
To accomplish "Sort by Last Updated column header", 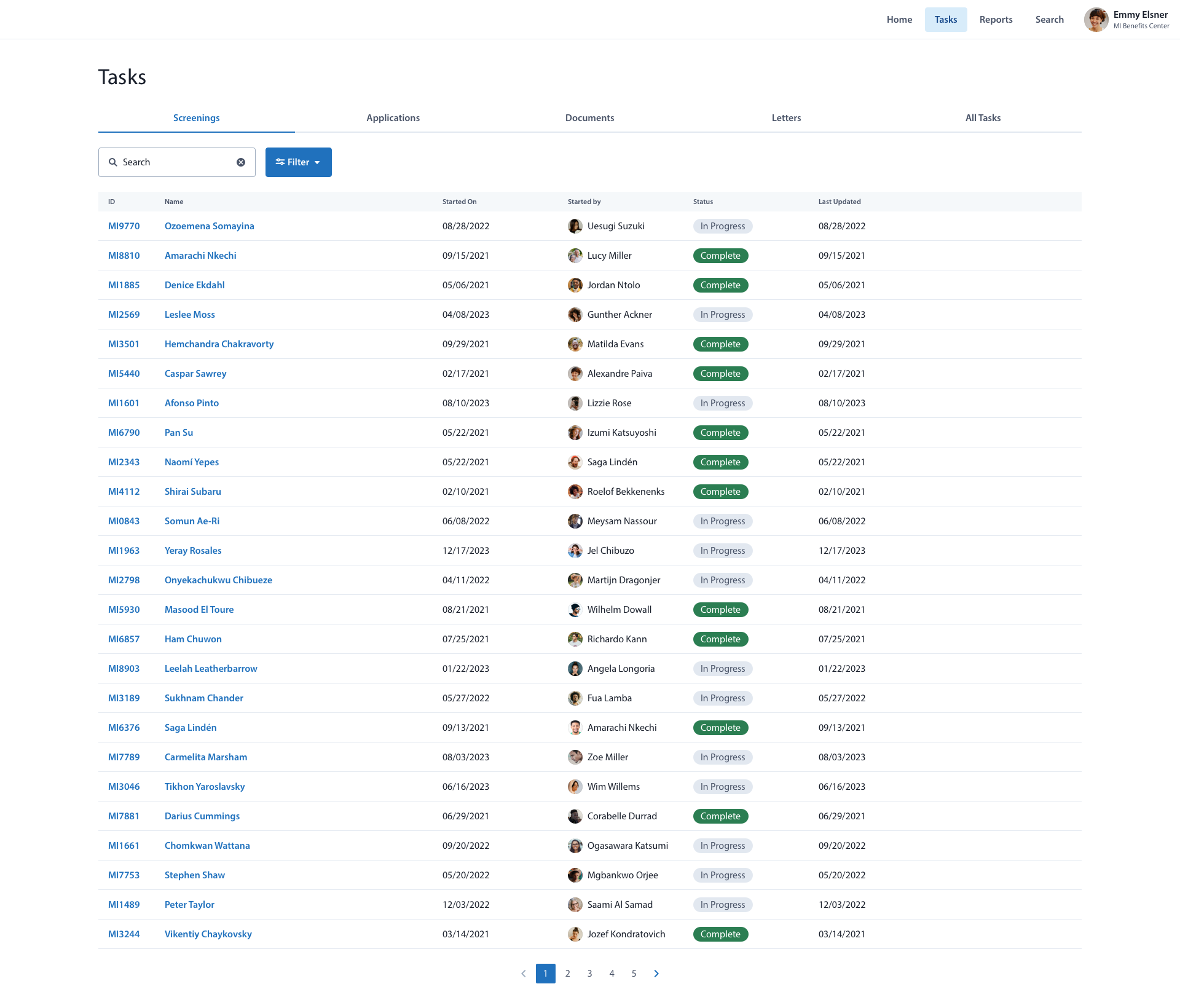I will click(839, 202).
